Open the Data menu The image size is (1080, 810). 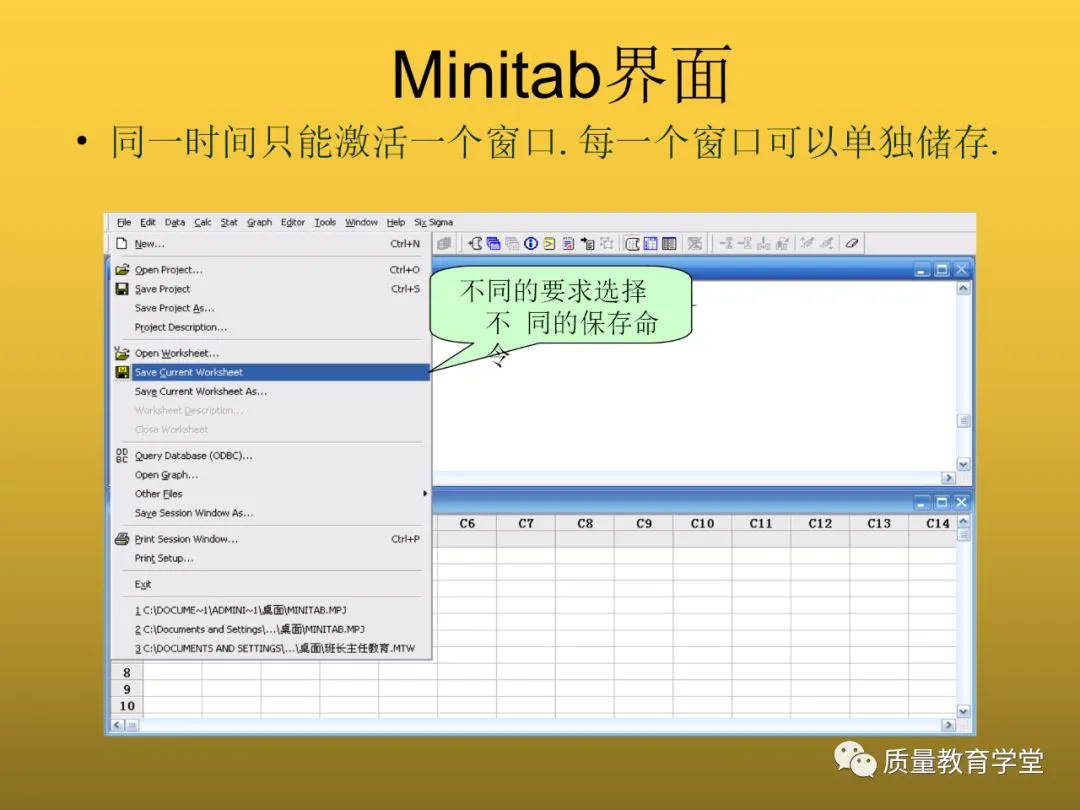point(174,222)
